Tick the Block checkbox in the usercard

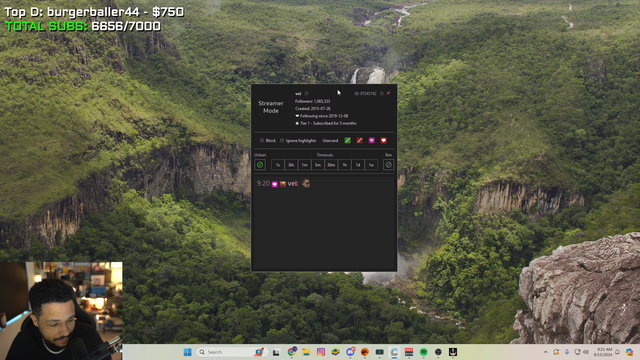(x=262, y=140)
